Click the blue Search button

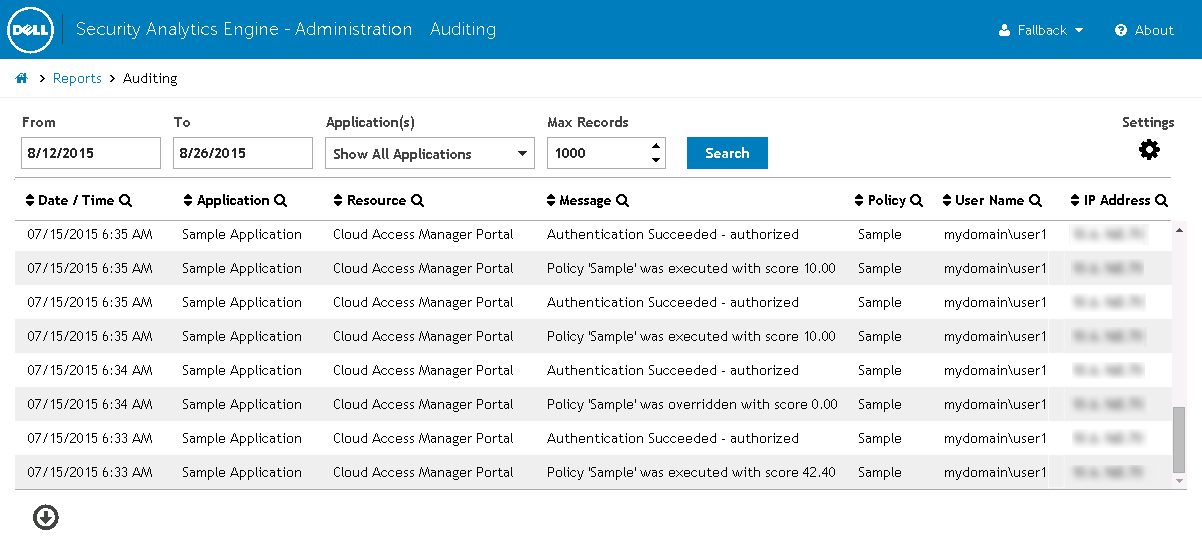click(x=727, y=153)
